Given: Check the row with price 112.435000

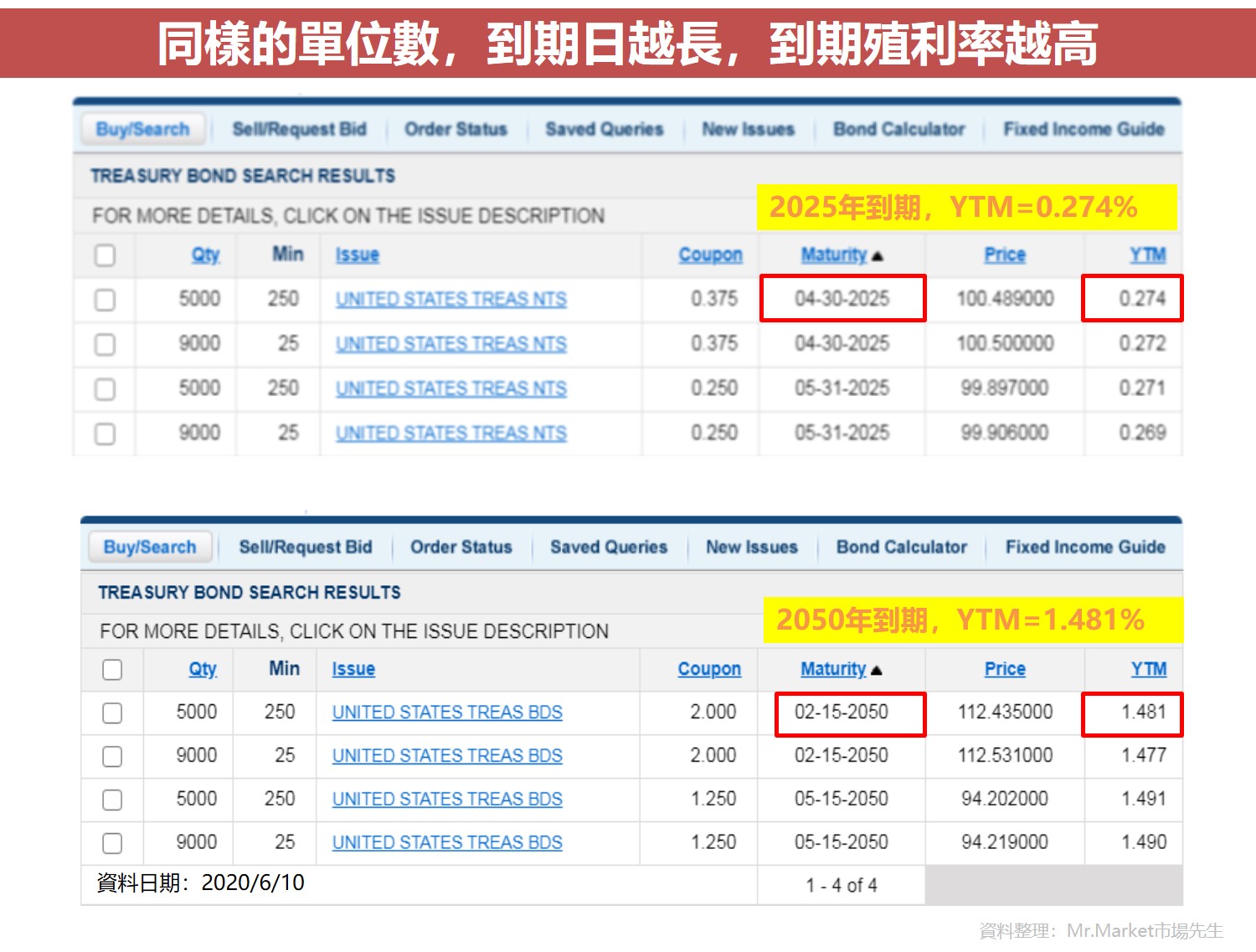Looking at the screenshot, I should click(x=112, y=713).
